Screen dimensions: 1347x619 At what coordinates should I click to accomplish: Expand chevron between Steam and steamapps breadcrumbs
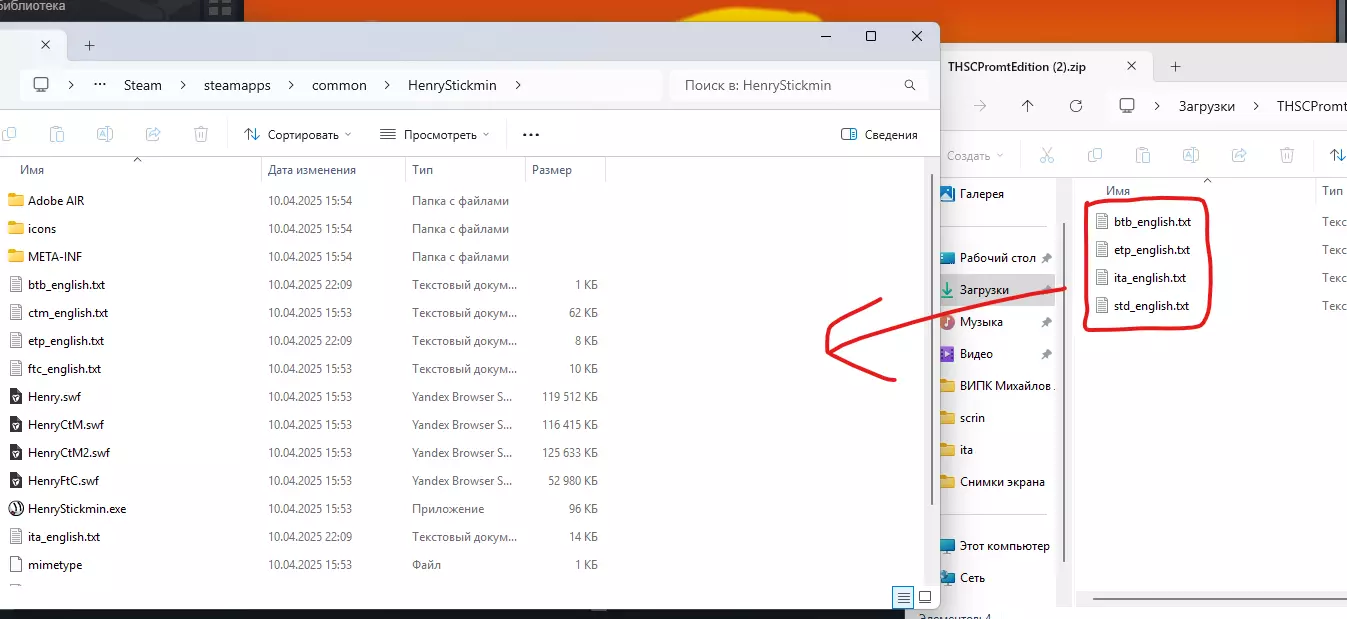(x=184, y=85)
